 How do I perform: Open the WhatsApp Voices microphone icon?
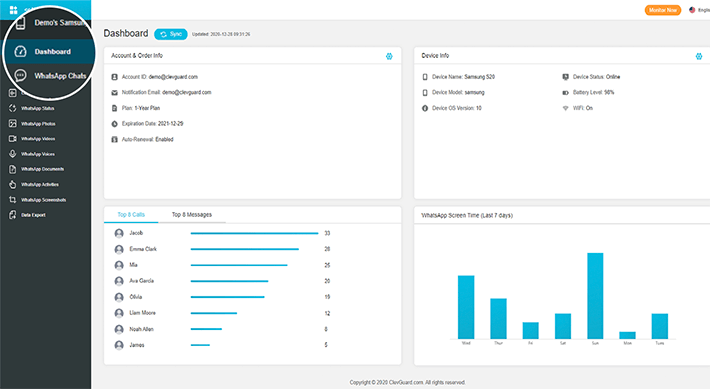coord(13,154)
